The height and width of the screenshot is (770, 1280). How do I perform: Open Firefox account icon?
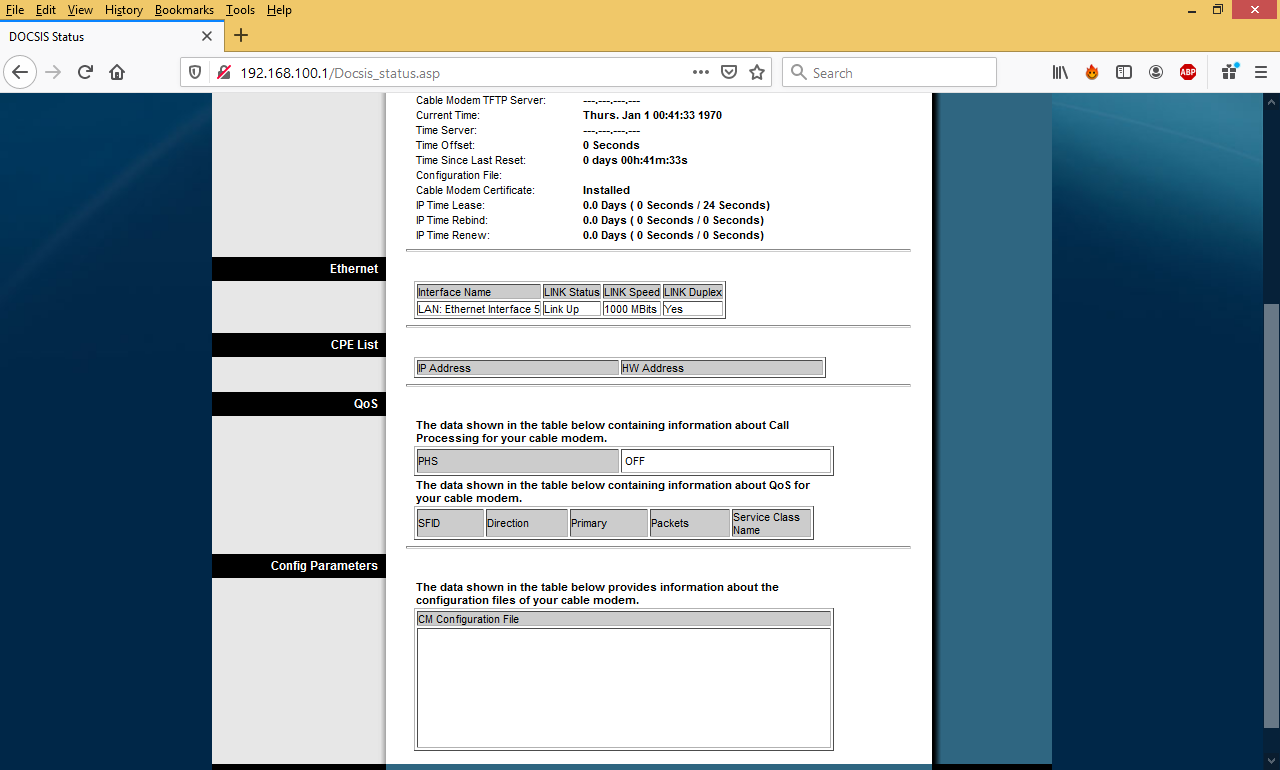click(x=1156, y=72)
